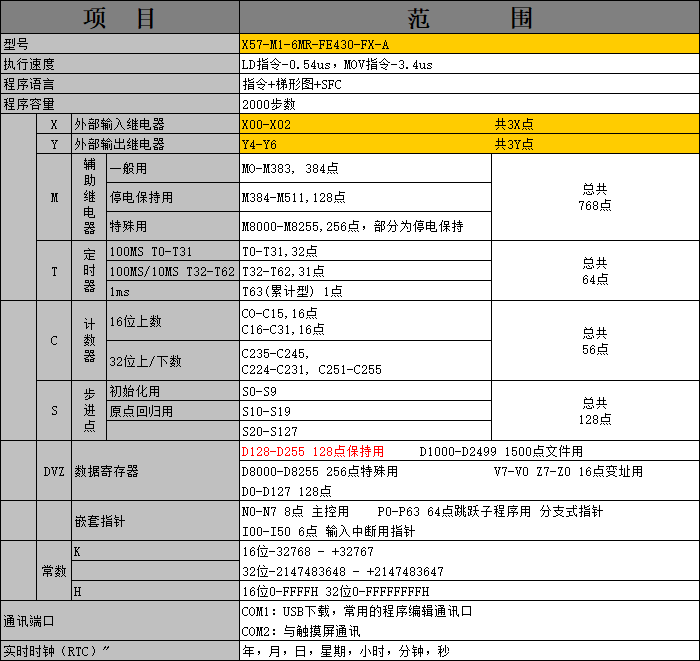700x661 pixels.
Task: Select the 停电保持用 label cell
Action: 172,198
